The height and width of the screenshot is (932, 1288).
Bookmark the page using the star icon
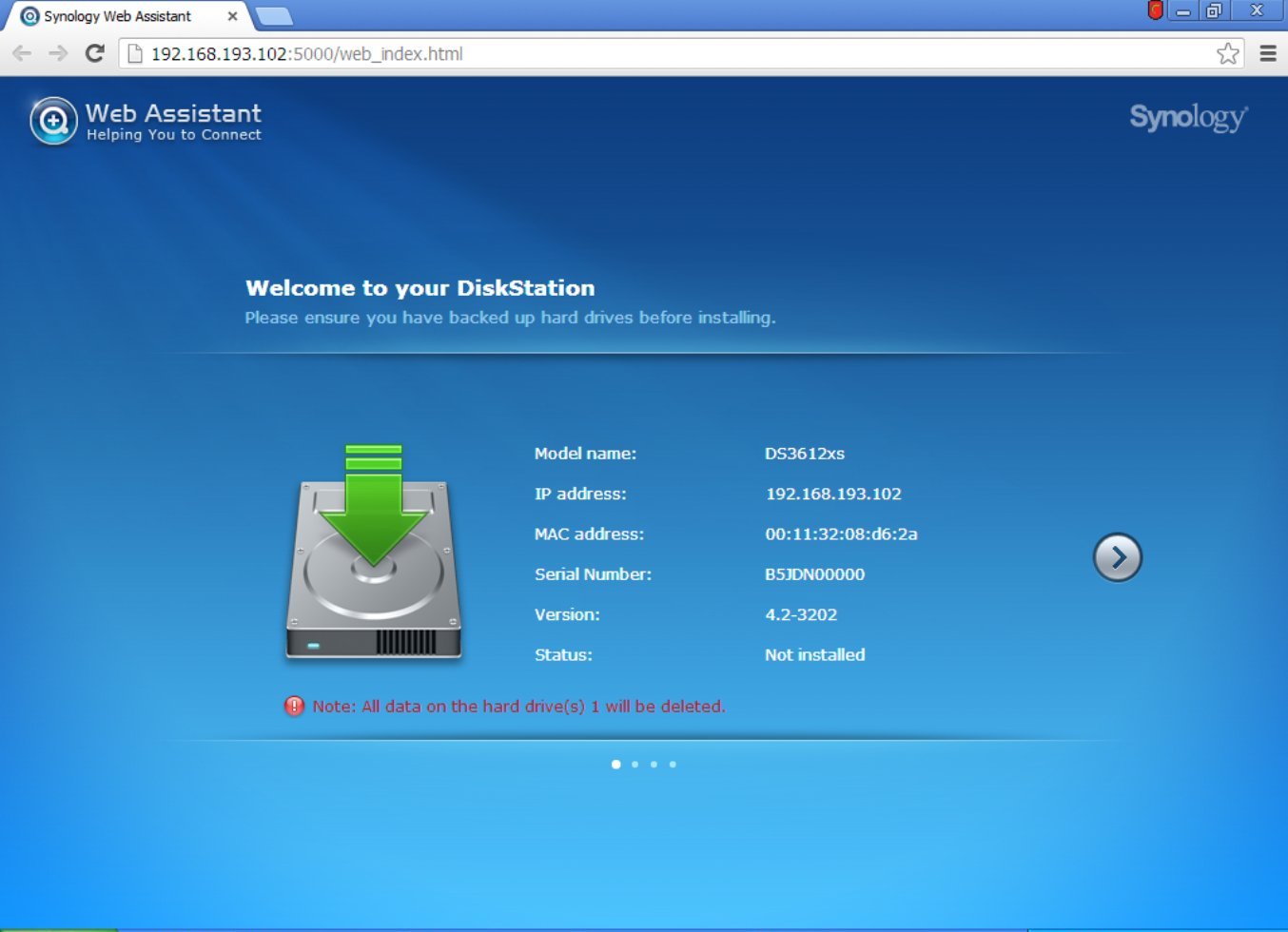[x=1227, y=54]
